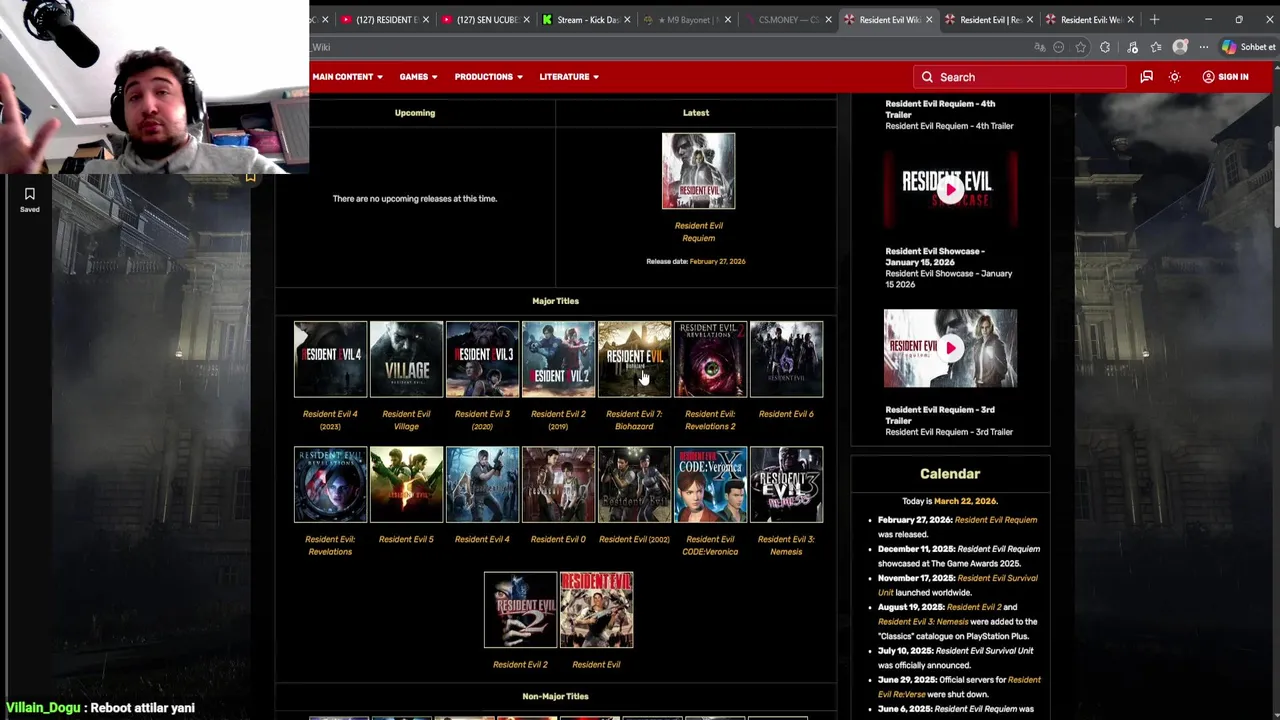Viewport: 1280px width, 720px height.
Task: Open Copilot Sohbet et button
Action: point(1248,47)
